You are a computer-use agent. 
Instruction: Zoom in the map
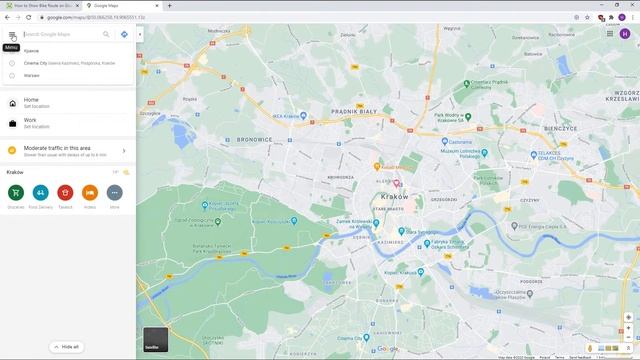point(629,328)
